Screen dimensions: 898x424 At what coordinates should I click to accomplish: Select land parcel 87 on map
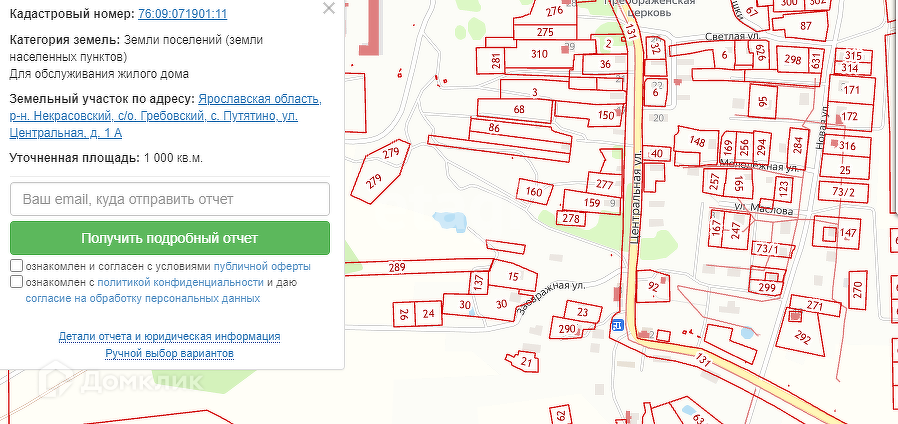click(x=806, y=26)
